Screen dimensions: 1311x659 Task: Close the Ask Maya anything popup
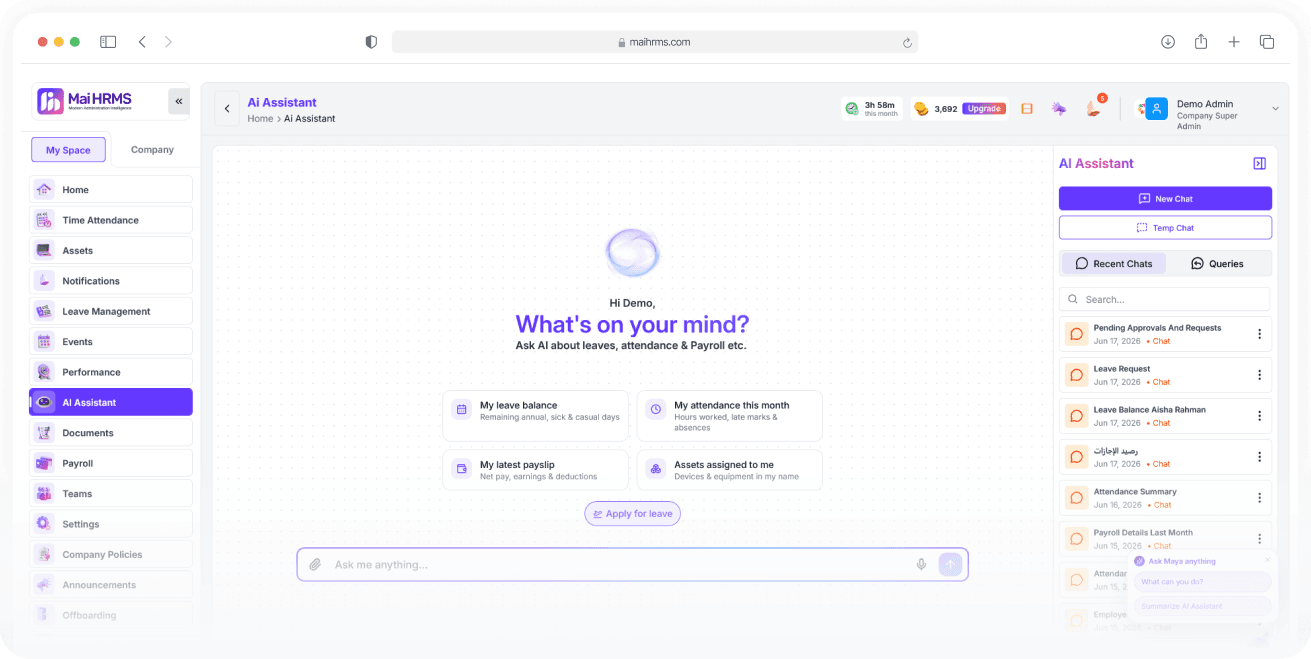tap(1268, 561)
